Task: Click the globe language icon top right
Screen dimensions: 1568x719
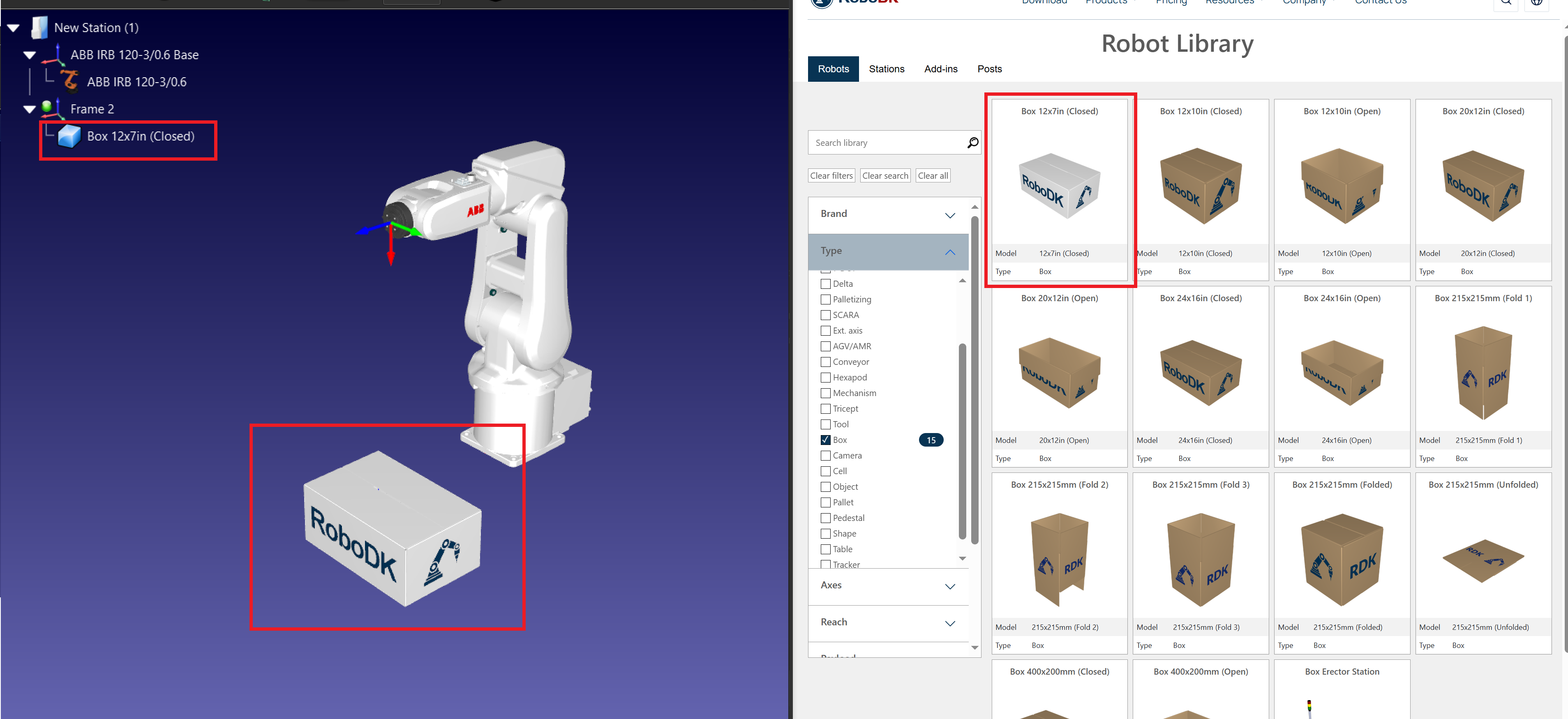Action: [1536, 2]
